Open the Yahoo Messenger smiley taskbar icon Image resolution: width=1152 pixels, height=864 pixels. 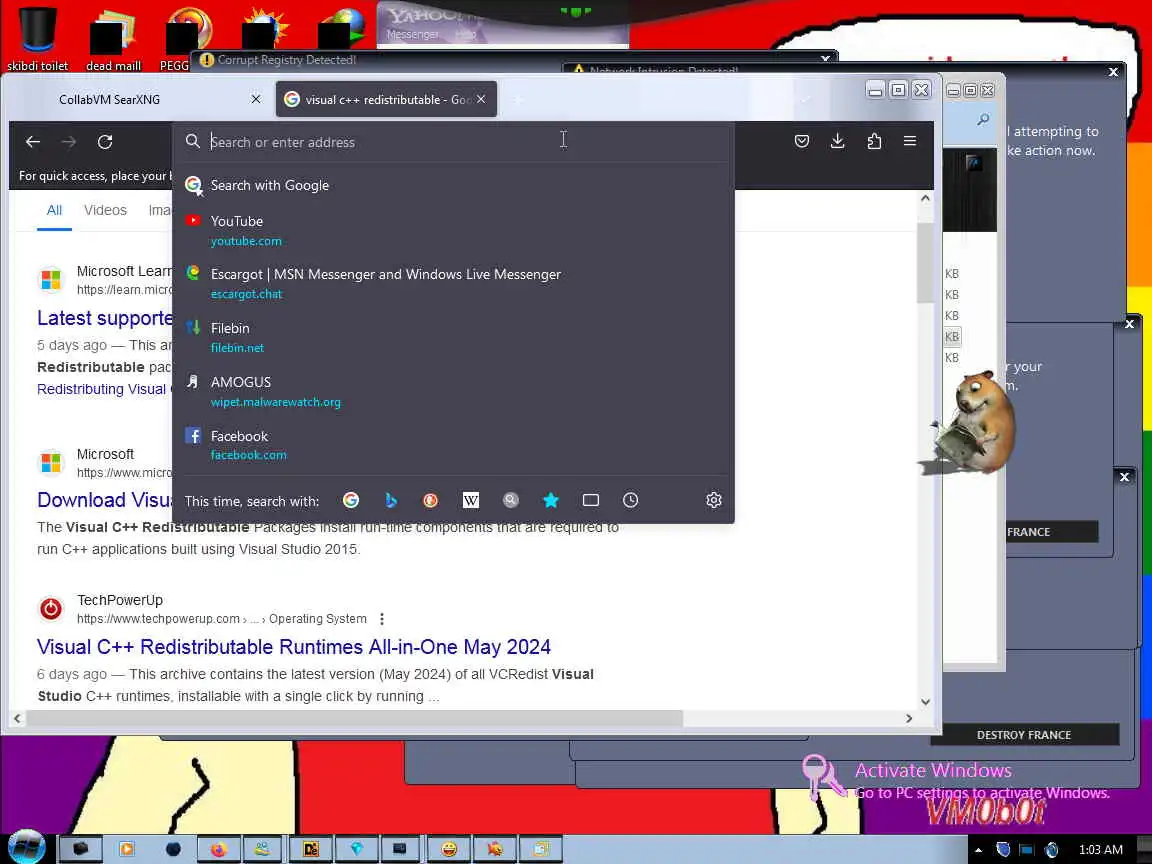pyautogui.click(x=448, y=849)
